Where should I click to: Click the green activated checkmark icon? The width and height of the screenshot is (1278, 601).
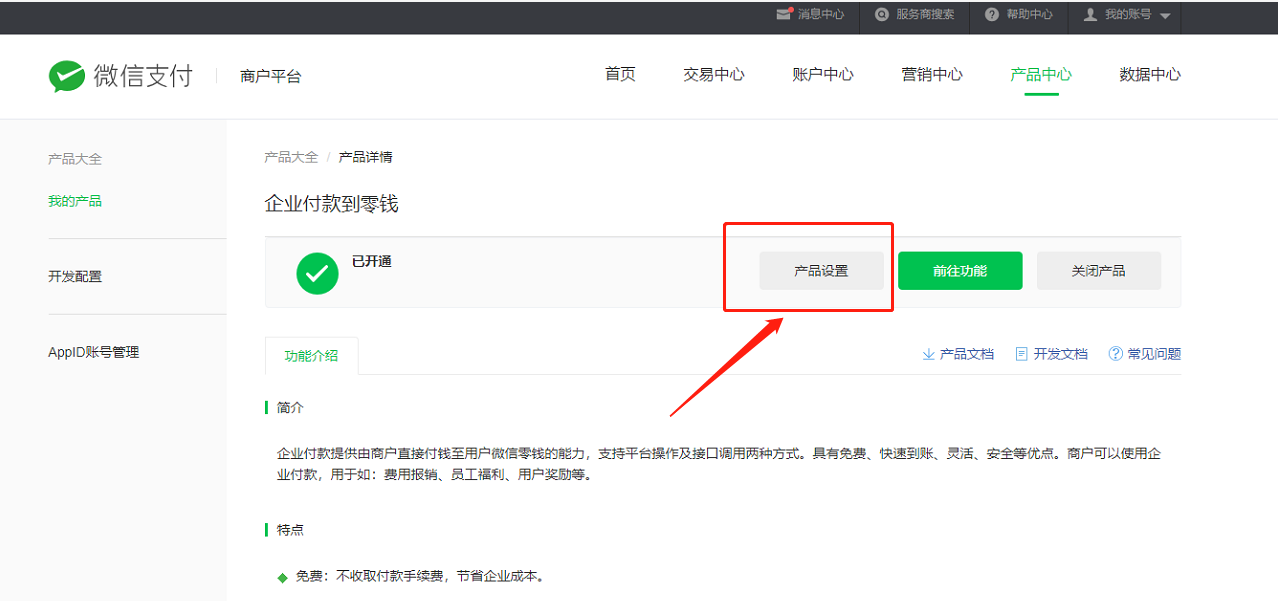coord(317,273)
